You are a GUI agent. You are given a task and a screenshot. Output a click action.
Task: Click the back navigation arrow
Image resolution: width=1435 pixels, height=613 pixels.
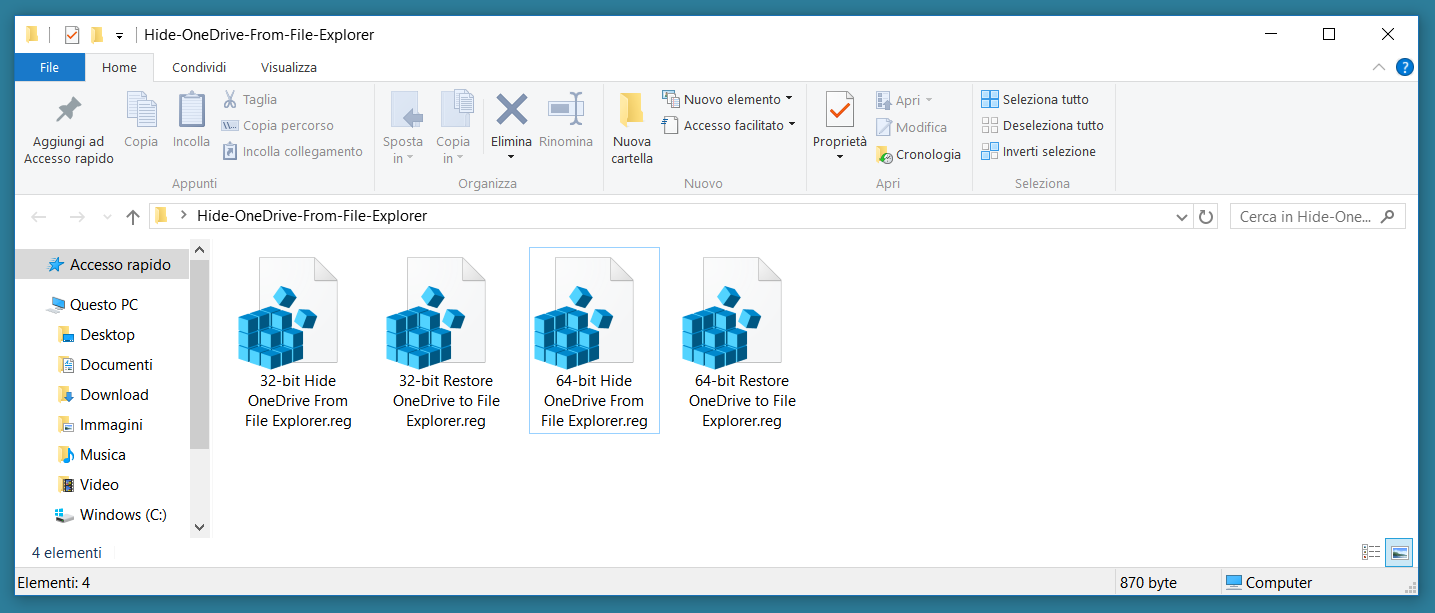pos(39,216)
